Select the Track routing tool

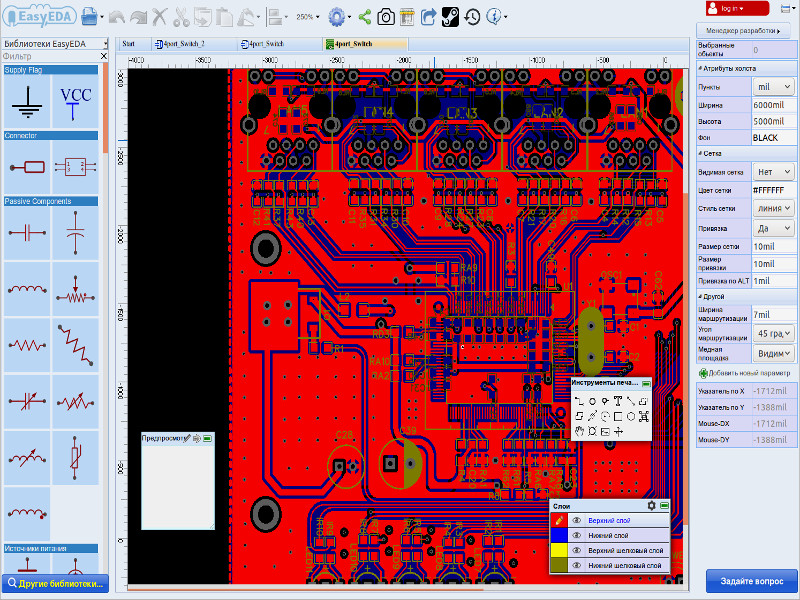tap(579, 402)
